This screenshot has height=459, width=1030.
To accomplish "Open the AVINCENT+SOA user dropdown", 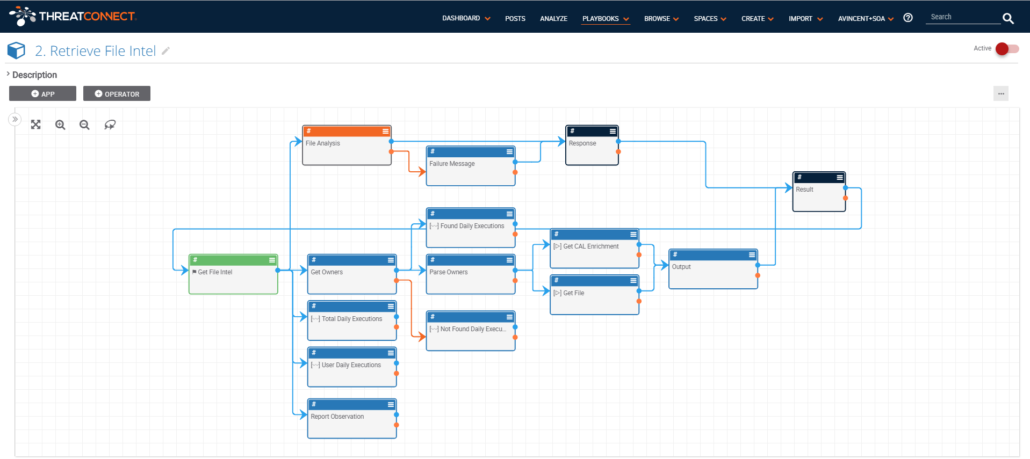I will click(866, 18).
